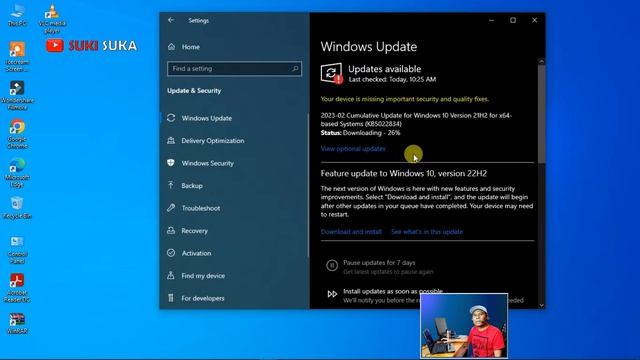This screenshot has height=360, width=640.
Task: Select WinRAR desktop icon
Action: point(17,323)
